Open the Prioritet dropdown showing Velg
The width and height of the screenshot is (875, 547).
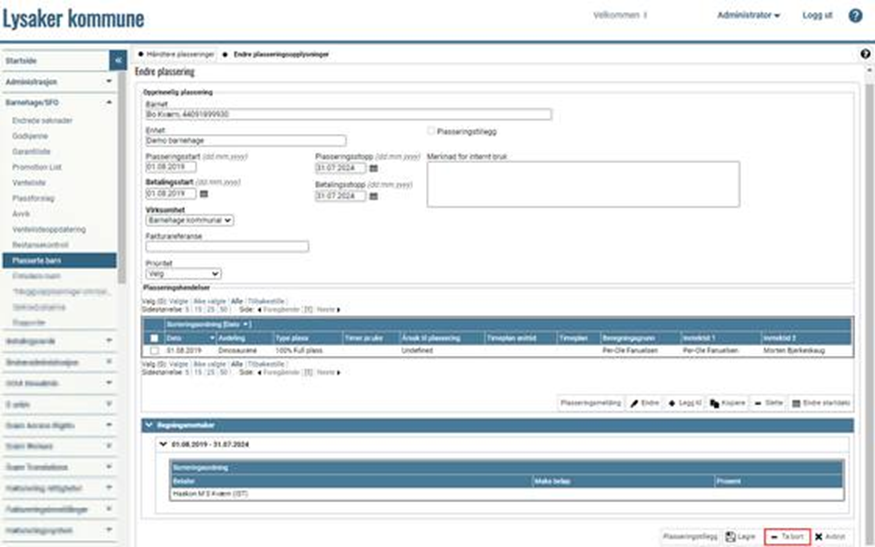click(x=183, y=273)
